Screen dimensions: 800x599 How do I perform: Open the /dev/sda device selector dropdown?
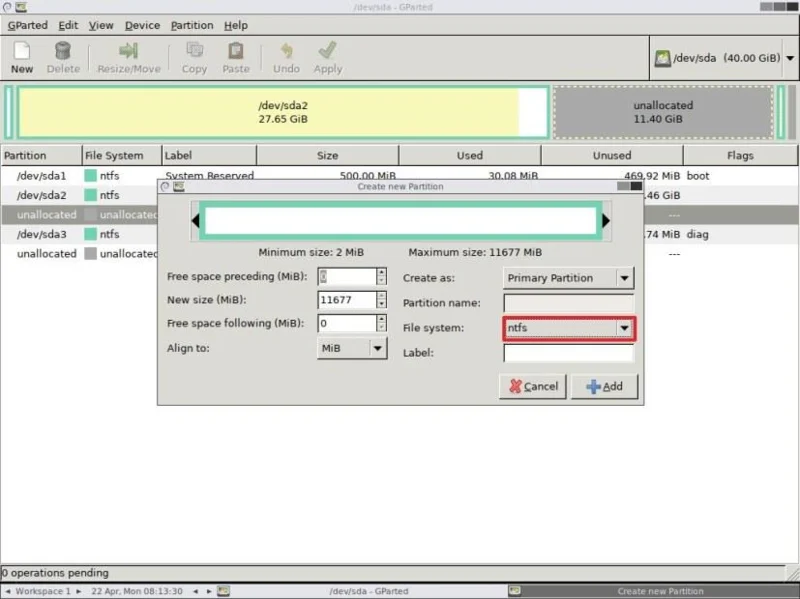pos(790,58)
